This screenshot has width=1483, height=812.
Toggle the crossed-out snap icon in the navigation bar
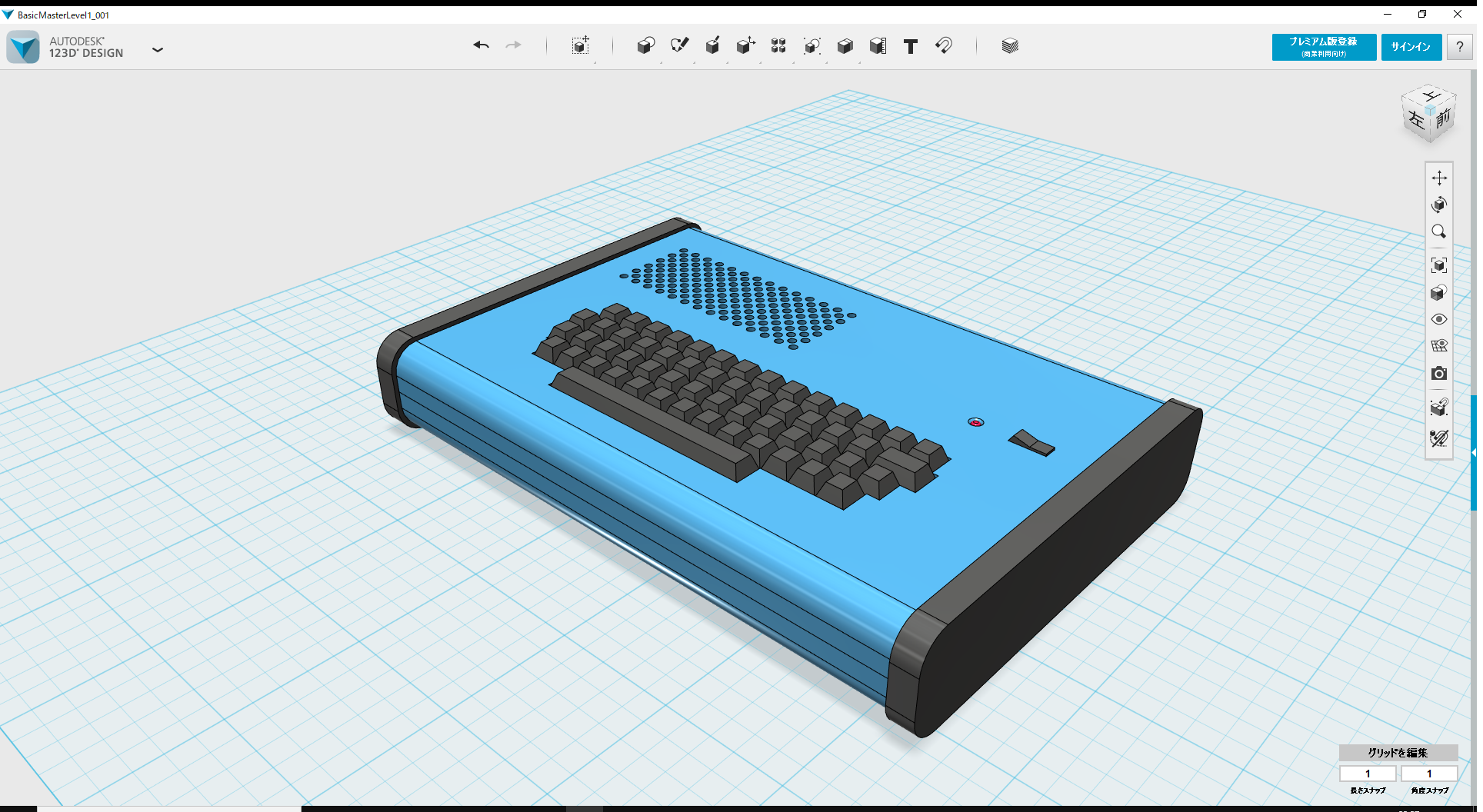pos(1439,438)
